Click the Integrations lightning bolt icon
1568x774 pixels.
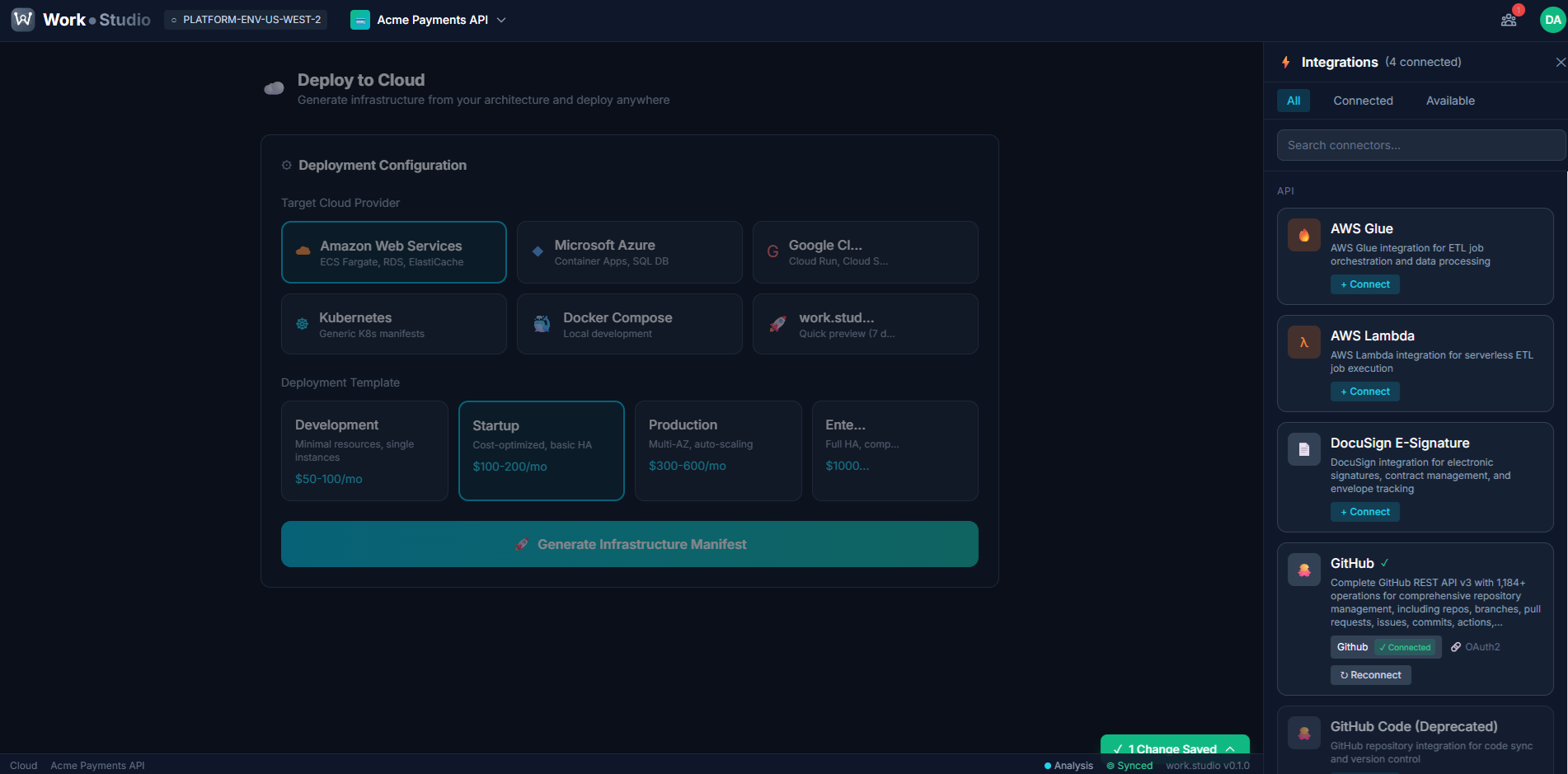(1285, 62)
